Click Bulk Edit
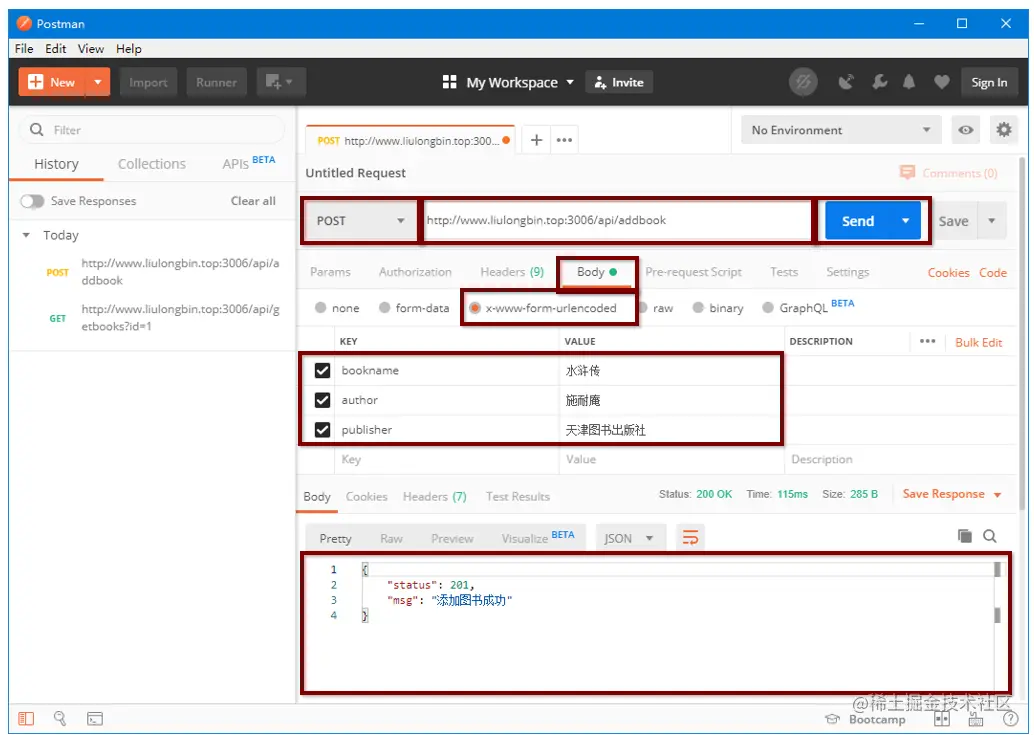The height and width of the screenshot is (735, 1034). [979, 343]
